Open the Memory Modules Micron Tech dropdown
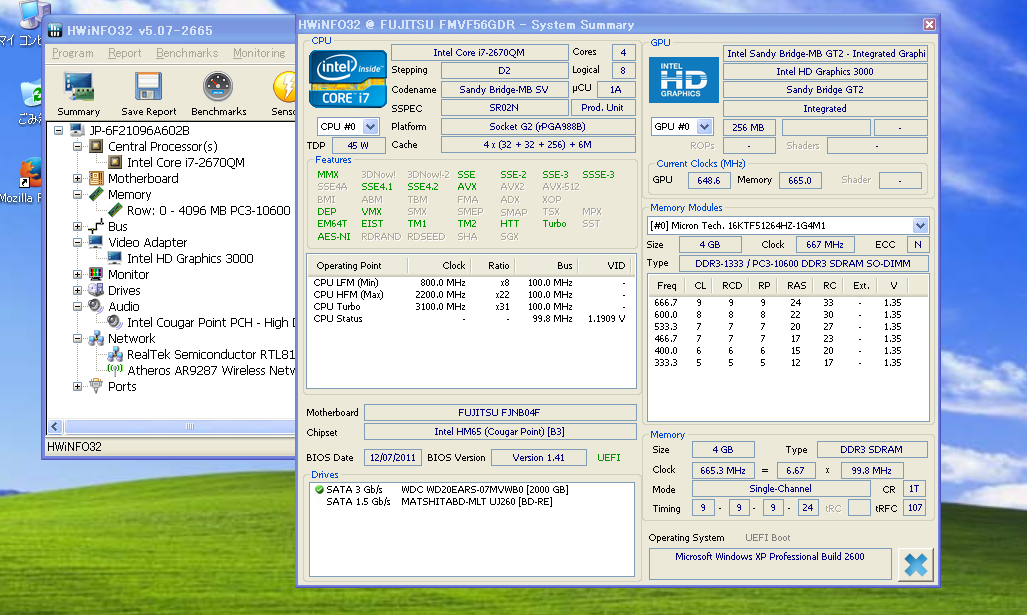The width and height of the screenshot is (1027, 615). tap(920, 225)
